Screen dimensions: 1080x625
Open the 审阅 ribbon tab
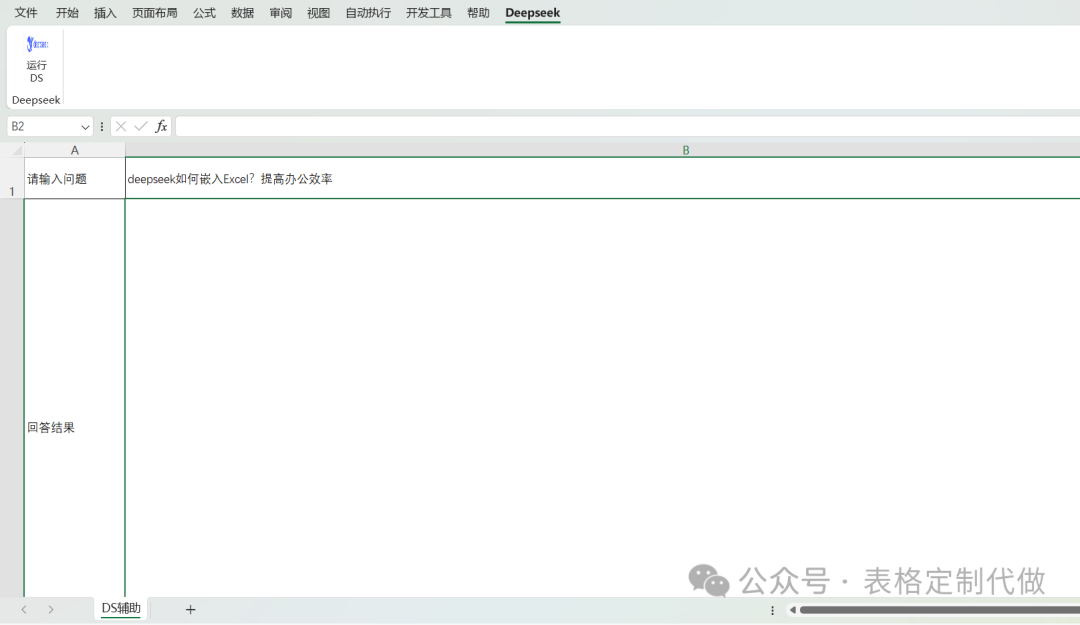coord(280,12)
